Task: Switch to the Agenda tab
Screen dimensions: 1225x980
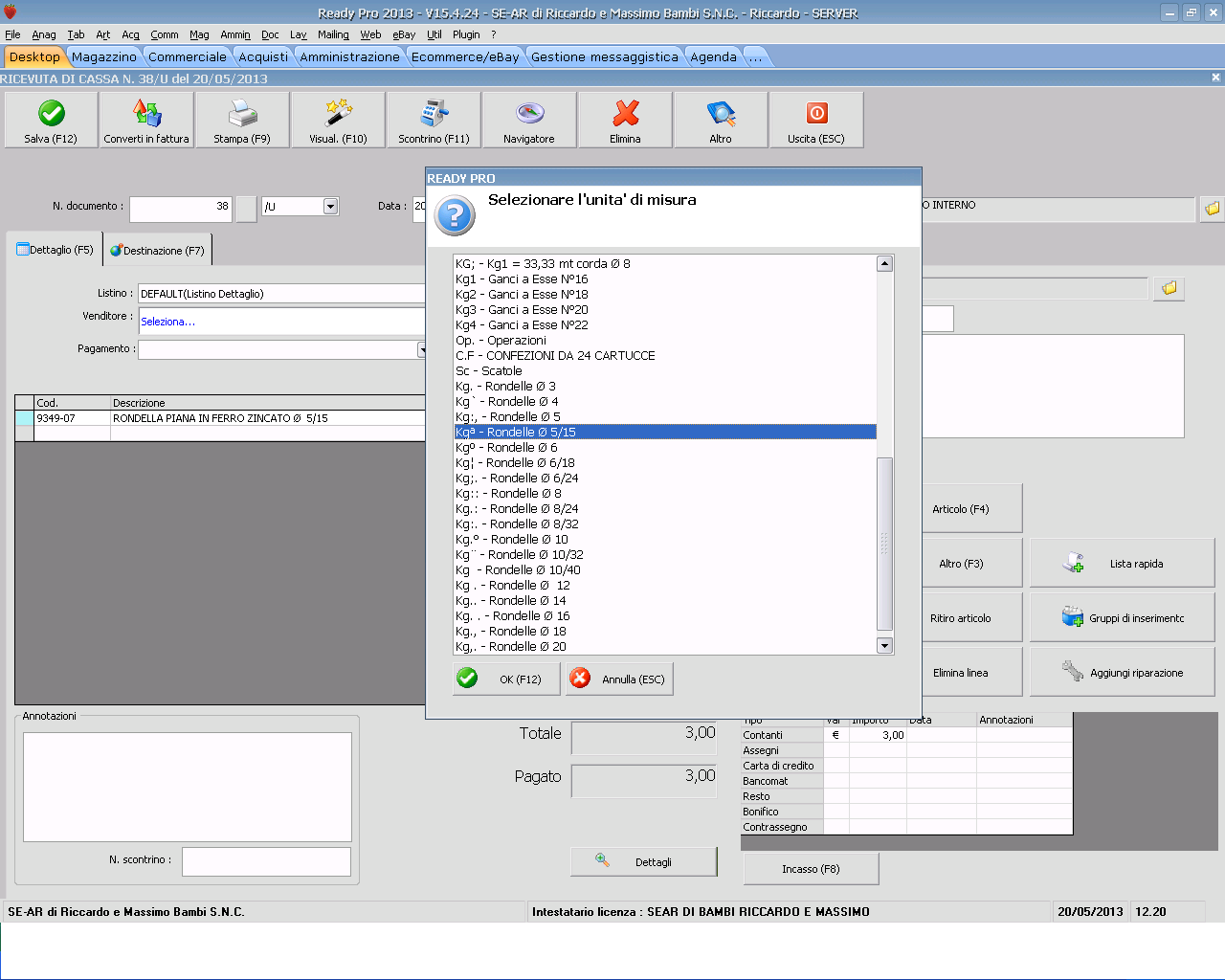Action: click(x=714, y=57)
